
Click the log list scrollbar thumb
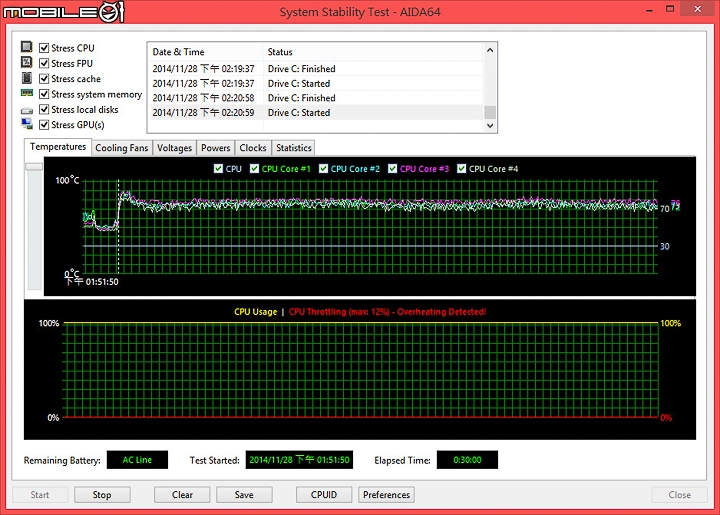point(490,112)
